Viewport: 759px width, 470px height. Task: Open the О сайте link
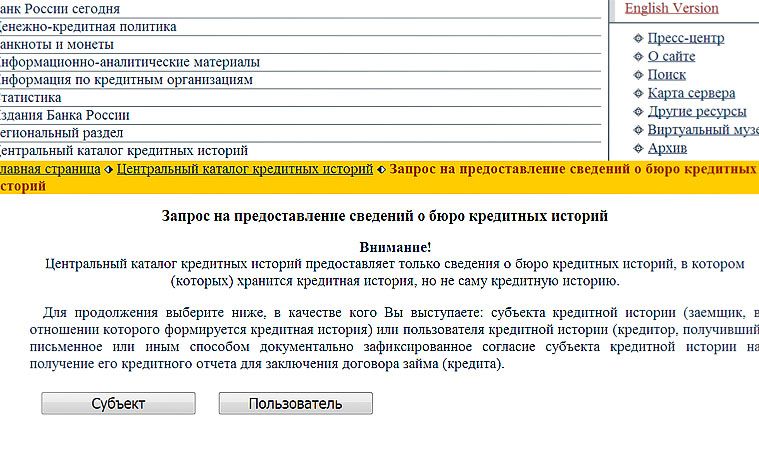tap(671, 56)
